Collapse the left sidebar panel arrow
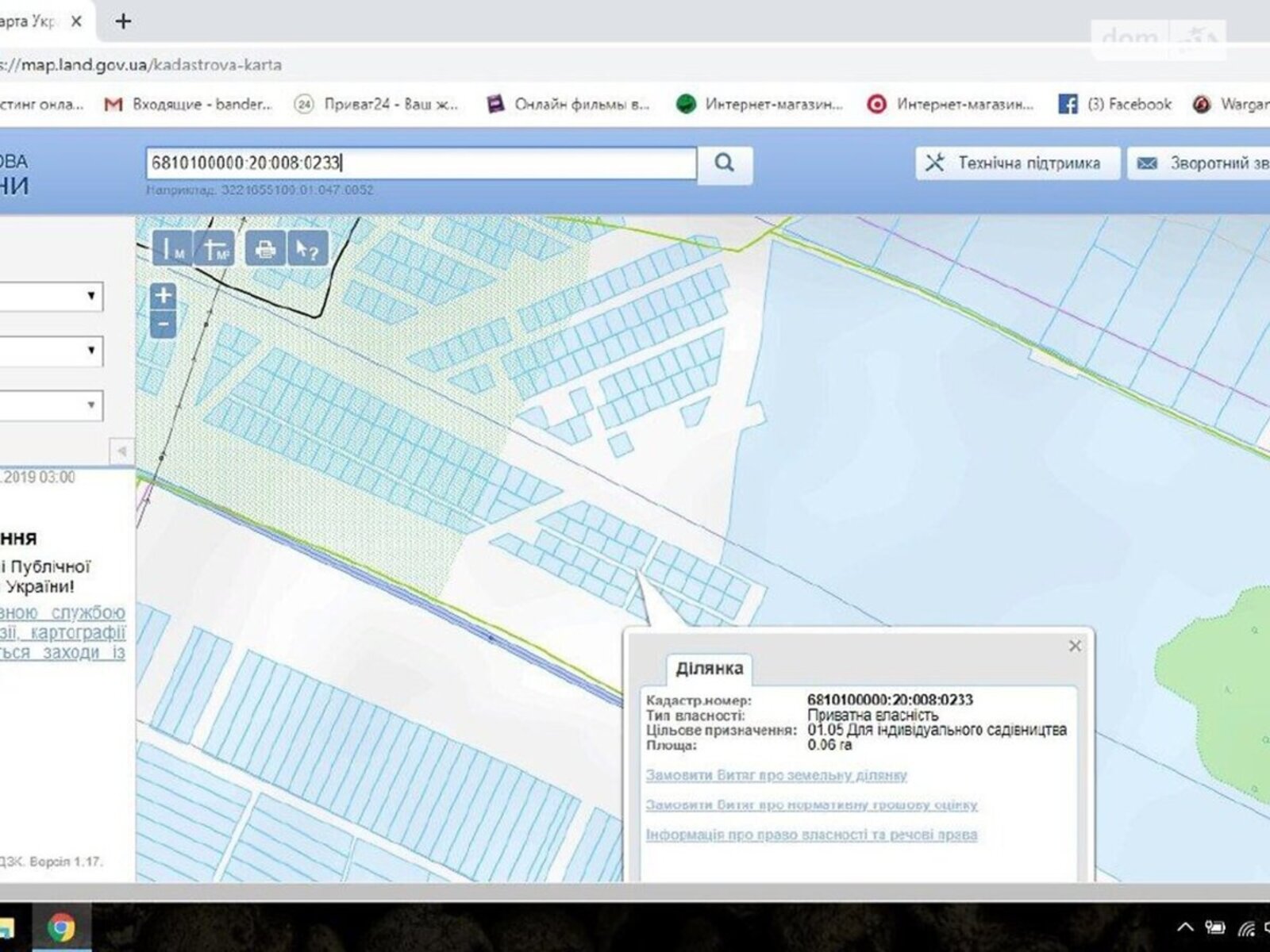Screen dimensions: 1270x952 click(x=121, y=451)
